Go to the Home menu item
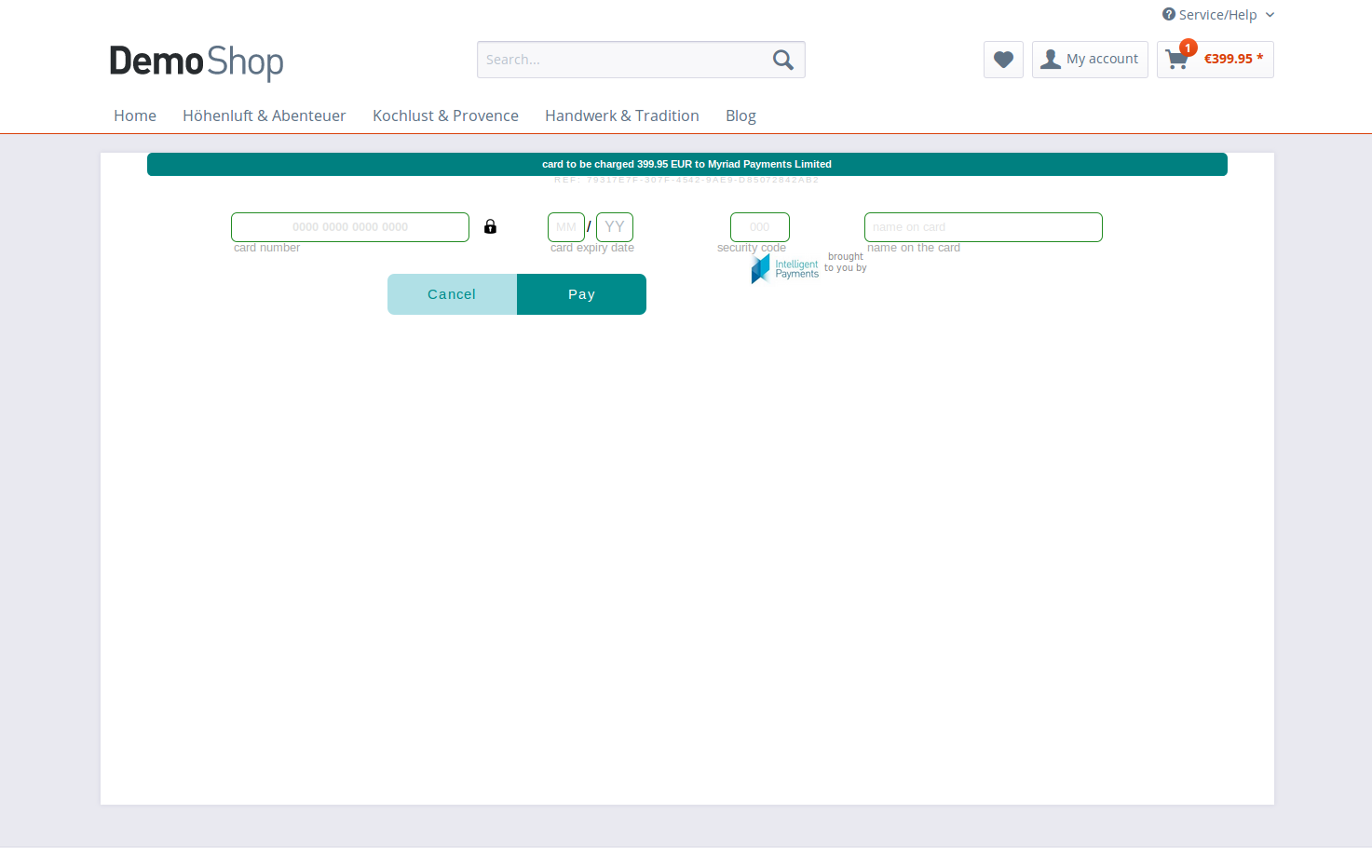 [x=135, y=115]
